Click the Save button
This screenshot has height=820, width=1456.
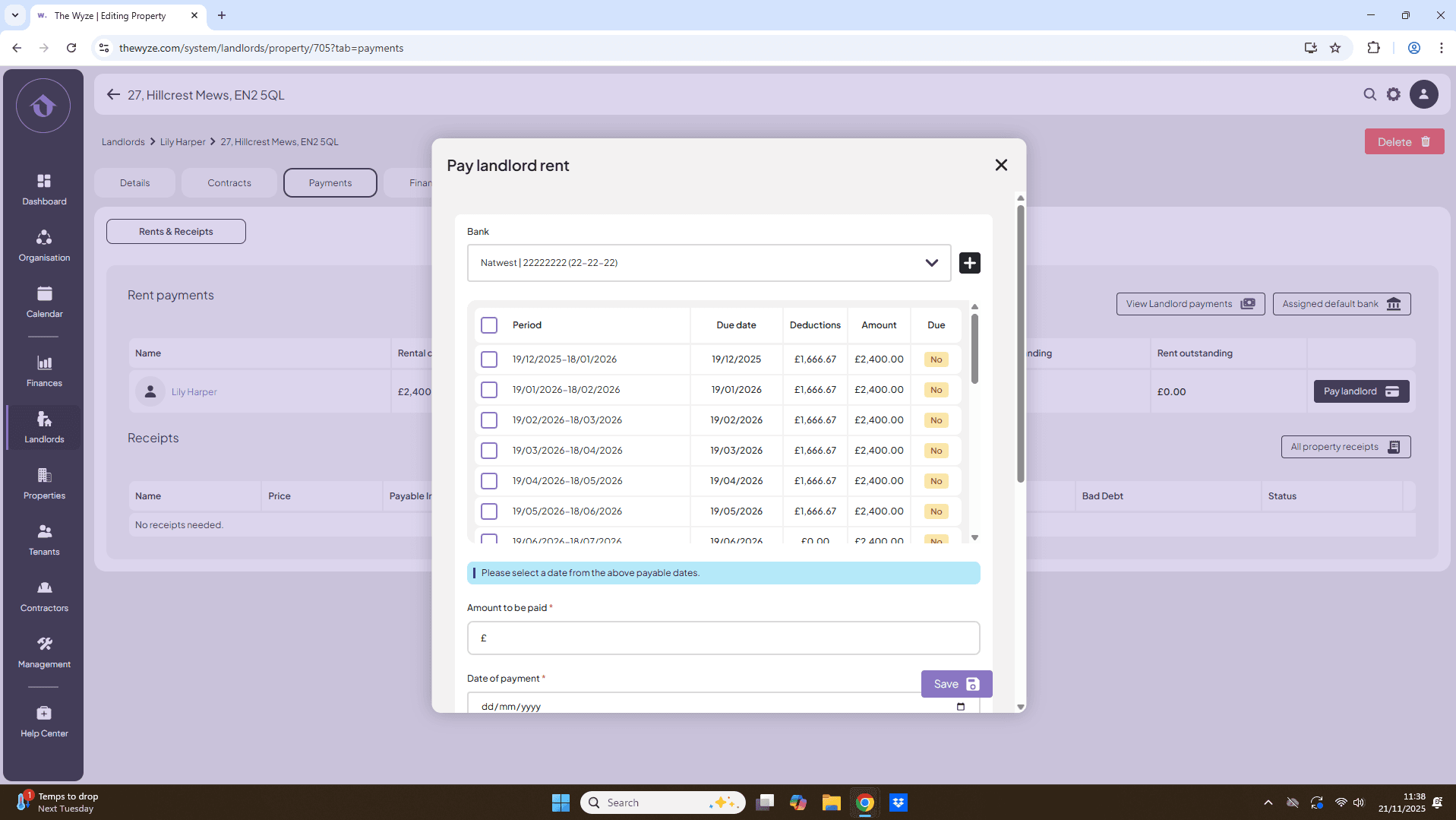(955, 684)
